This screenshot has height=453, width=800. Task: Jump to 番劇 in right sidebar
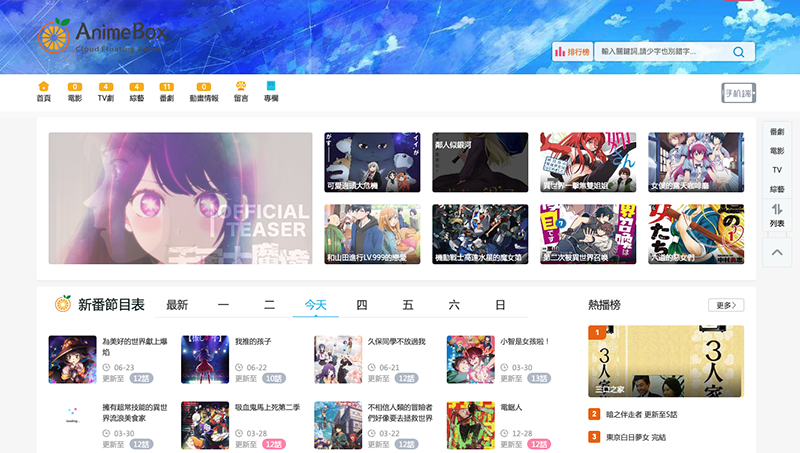click(777, 132)
